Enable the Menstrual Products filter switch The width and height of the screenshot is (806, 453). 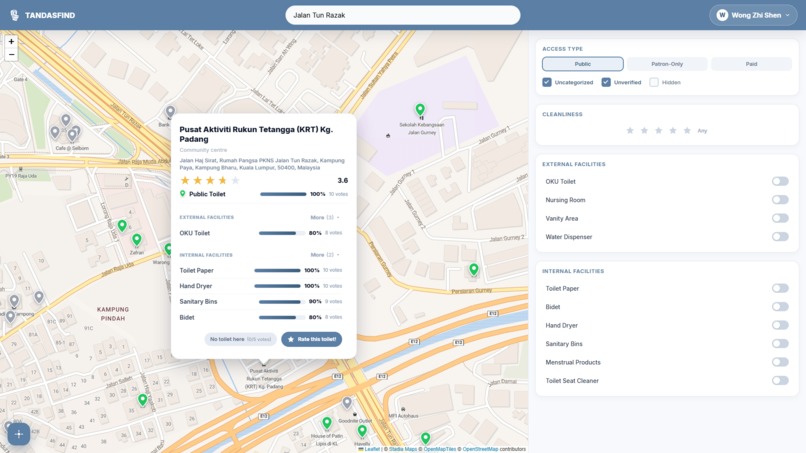(780, 363)
